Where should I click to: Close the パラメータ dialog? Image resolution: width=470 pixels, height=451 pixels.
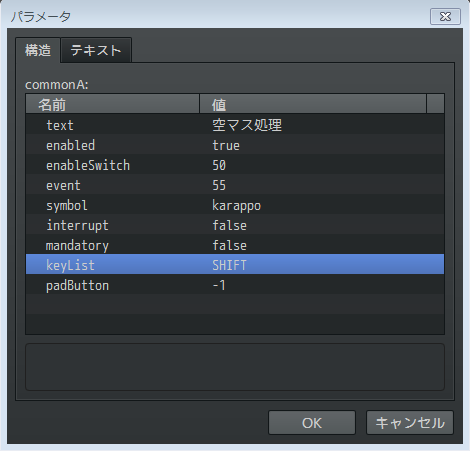pos(445,16)
